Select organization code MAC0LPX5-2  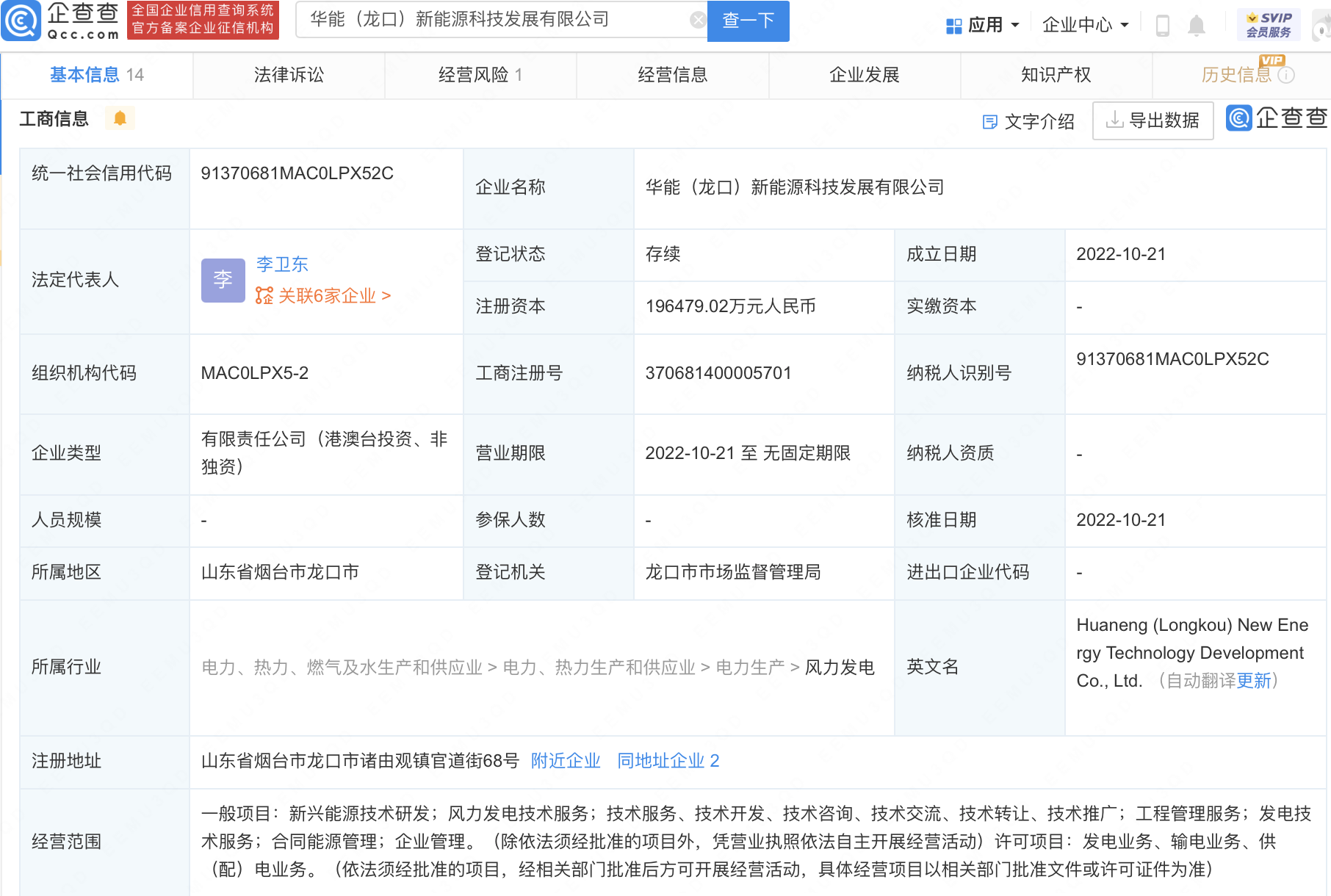click(x=254, y=373)
